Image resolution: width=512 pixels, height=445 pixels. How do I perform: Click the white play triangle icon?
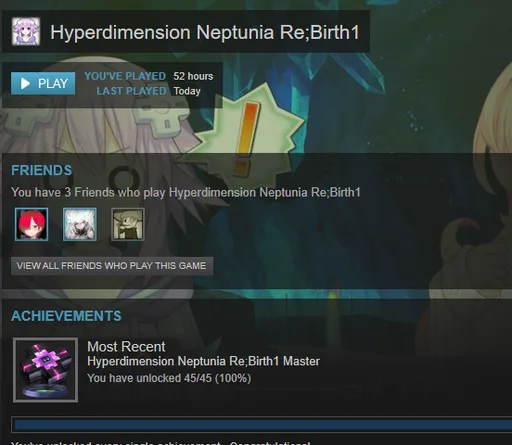coord(25,83)
